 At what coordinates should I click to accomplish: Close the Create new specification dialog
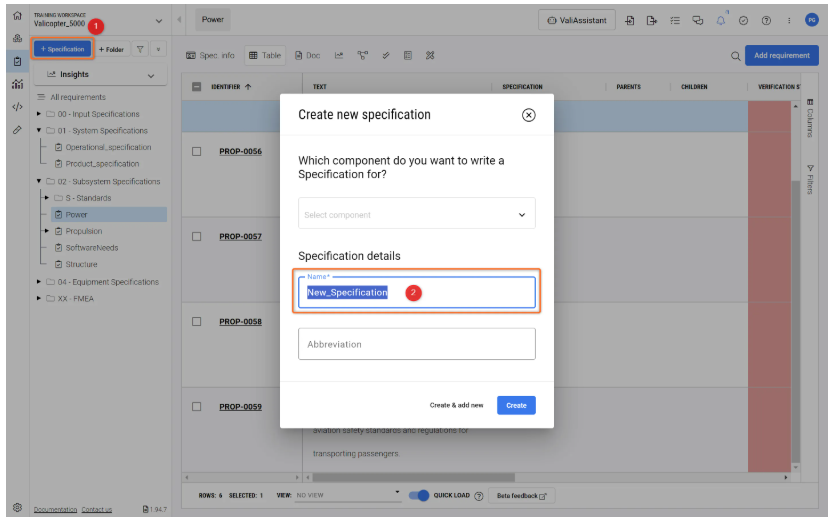529,115
